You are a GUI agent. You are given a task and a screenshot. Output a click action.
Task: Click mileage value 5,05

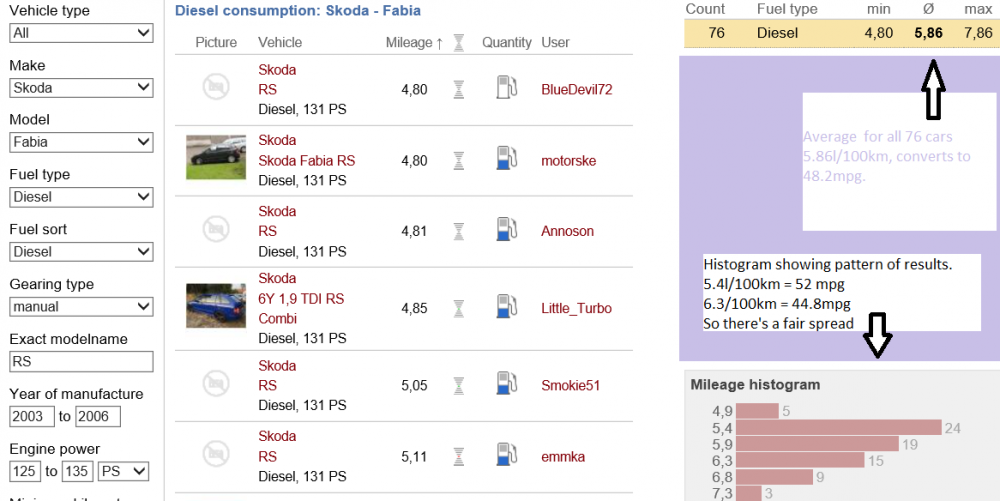(414, 386)
